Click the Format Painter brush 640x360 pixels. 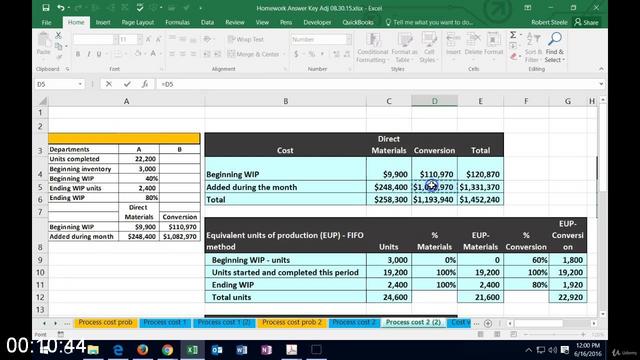click(59, 57)
